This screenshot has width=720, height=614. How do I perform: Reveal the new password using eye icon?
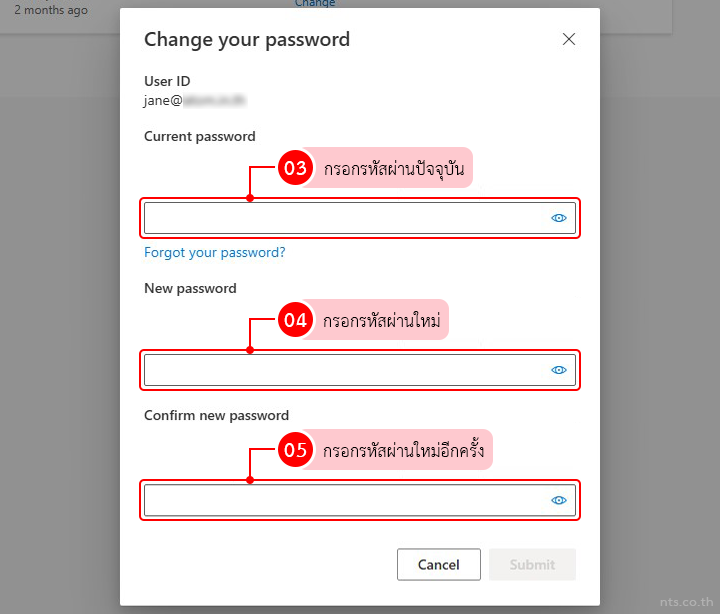coord(559,370)
